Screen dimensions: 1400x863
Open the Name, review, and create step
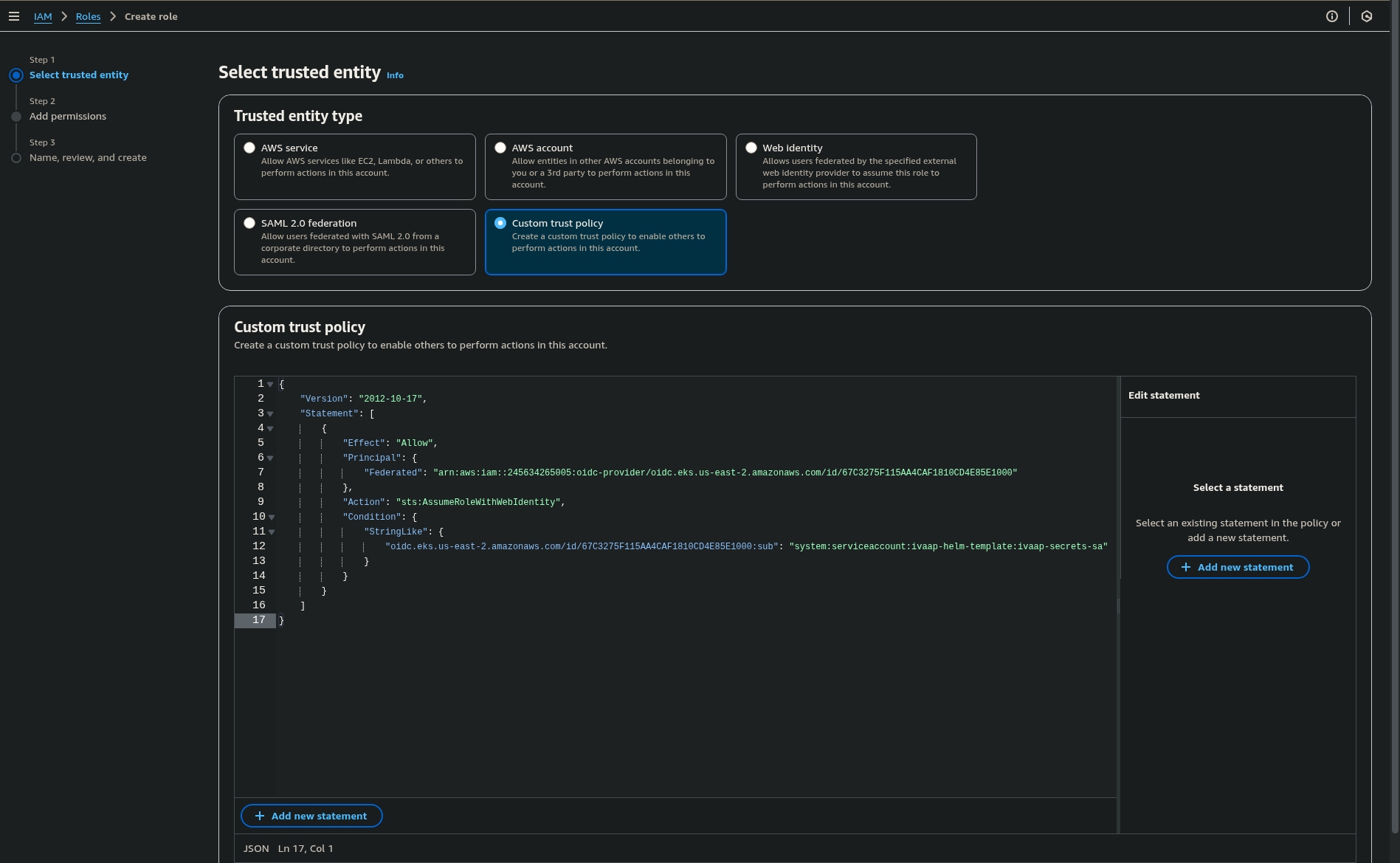[88, 157]
